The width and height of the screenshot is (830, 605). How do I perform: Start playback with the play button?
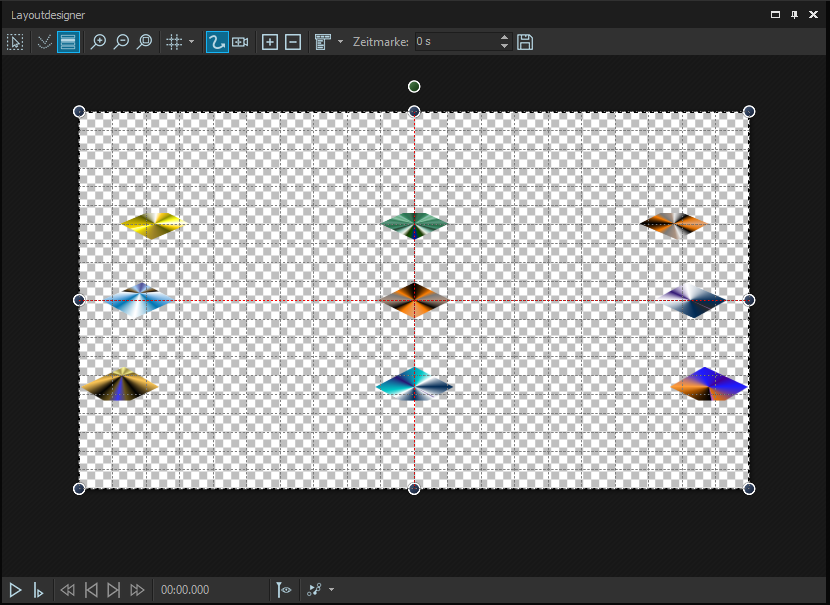15,590
